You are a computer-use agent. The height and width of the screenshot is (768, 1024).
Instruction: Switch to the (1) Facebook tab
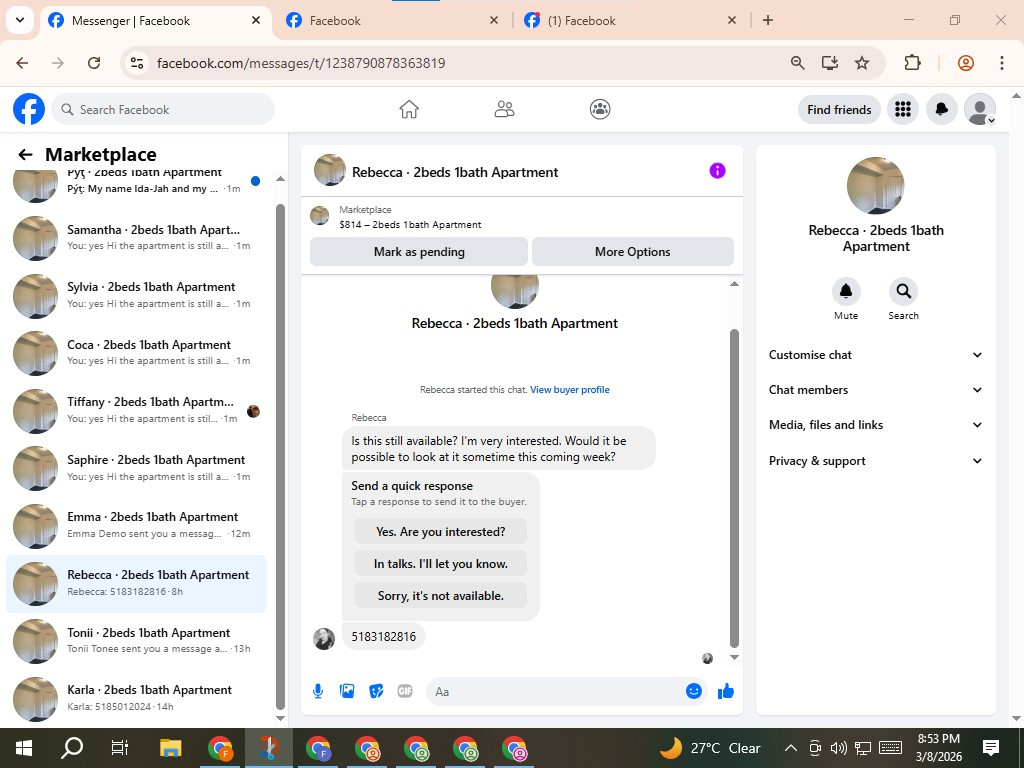(x=630, y=21)
